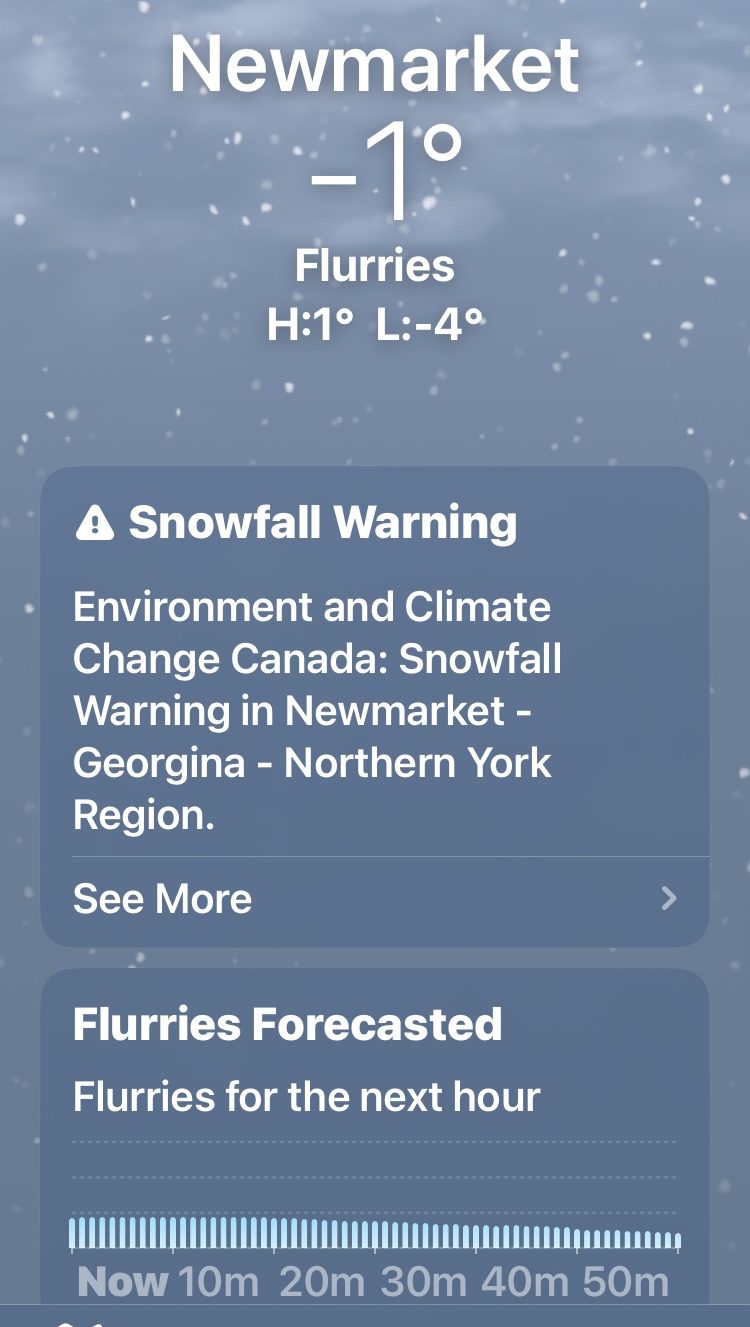Tap the large −1° current temperature
750x1327 pixels.
[386, 171]
